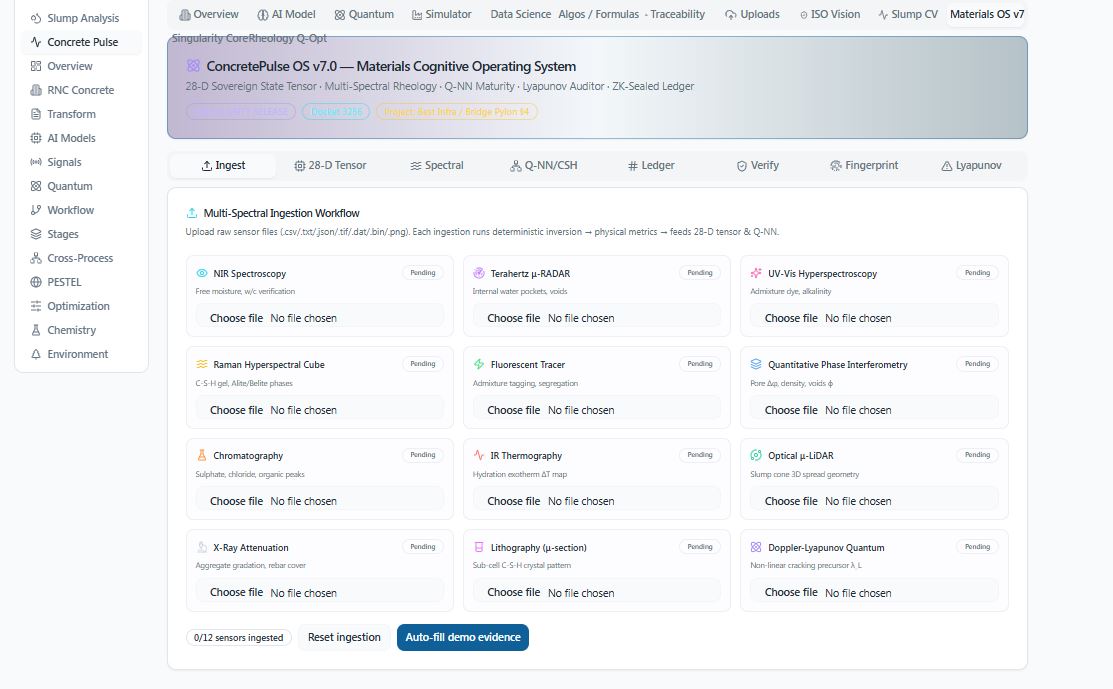The image size is (1113, 689).
Task: Click Auto-fill demo evidence button
Action: (x=463, y=637)
